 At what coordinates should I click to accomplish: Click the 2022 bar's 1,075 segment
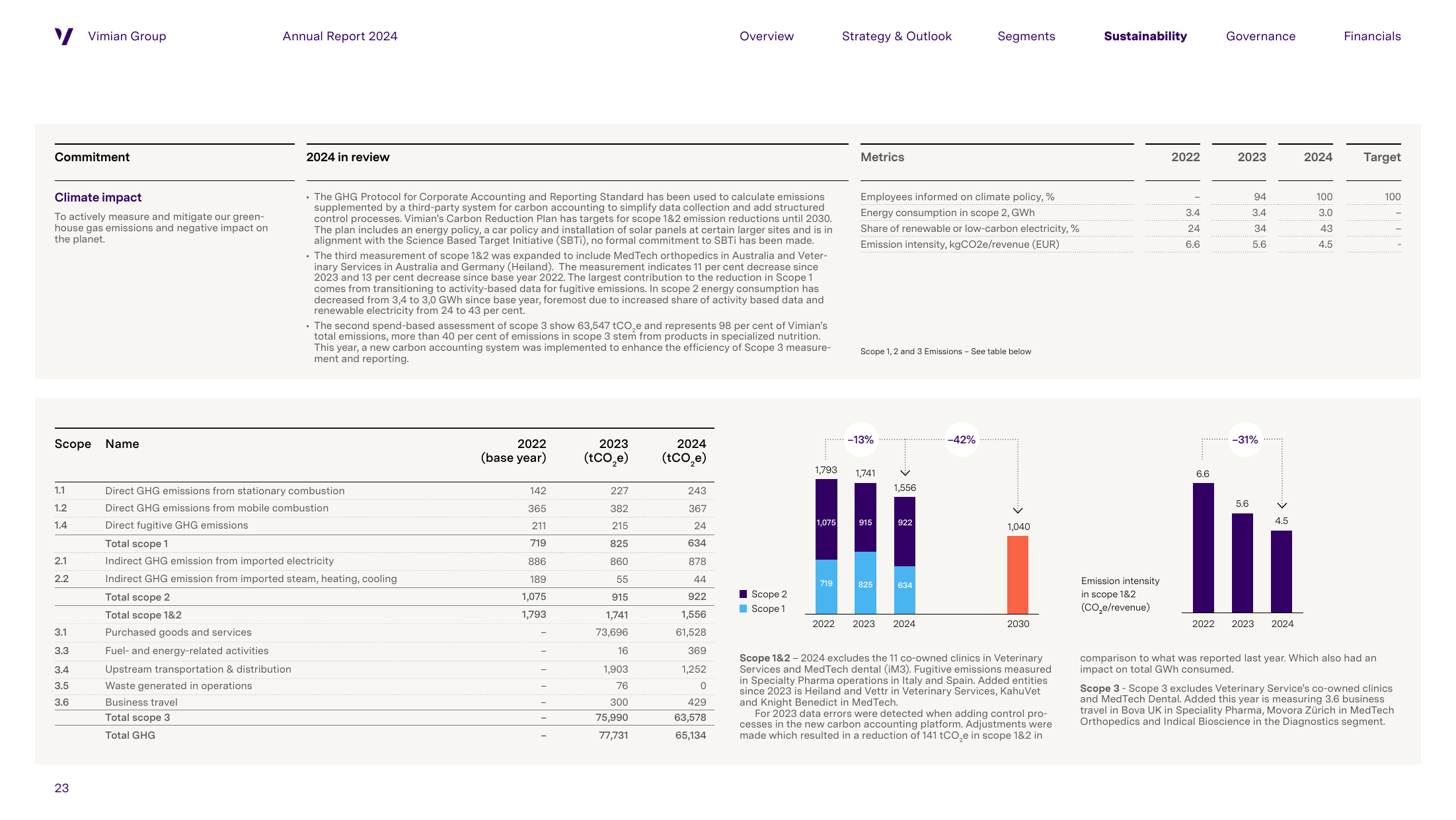click(x=826, y=519)
